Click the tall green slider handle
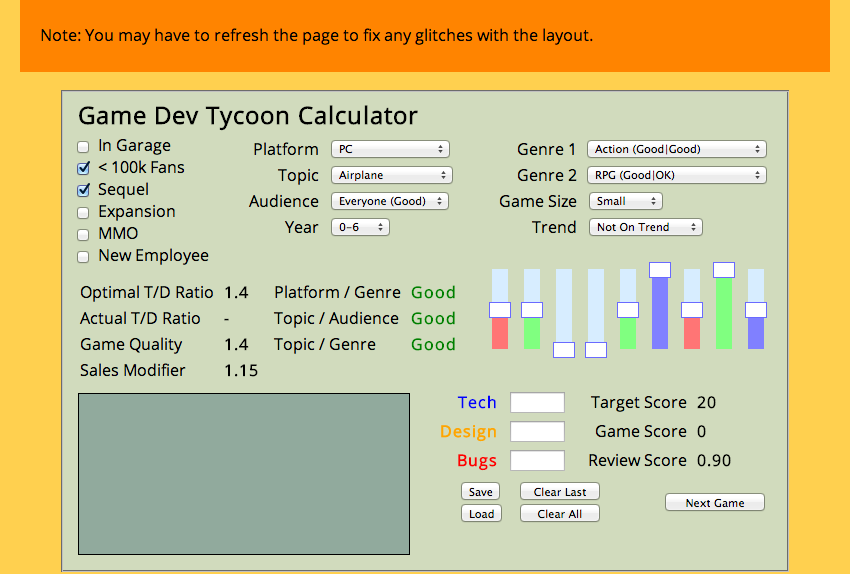 (x=724, y=270)
